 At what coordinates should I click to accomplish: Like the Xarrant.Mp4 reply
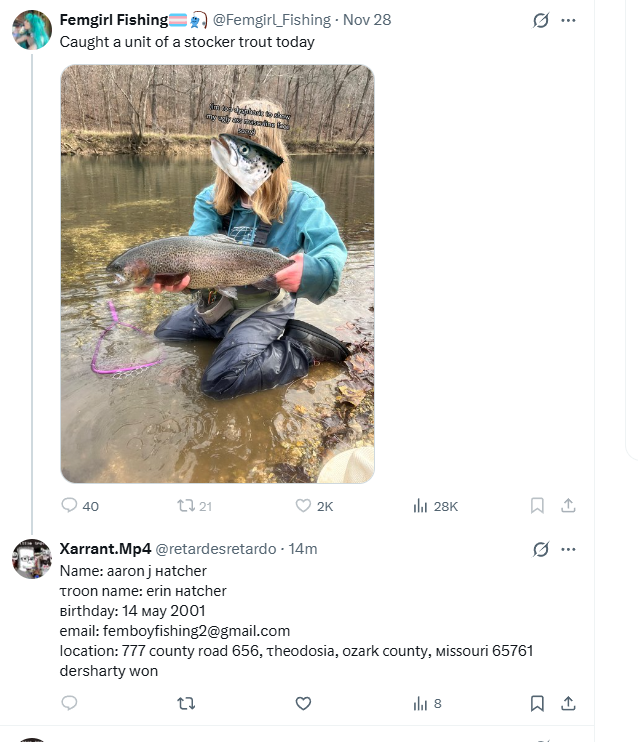(304, 703)
